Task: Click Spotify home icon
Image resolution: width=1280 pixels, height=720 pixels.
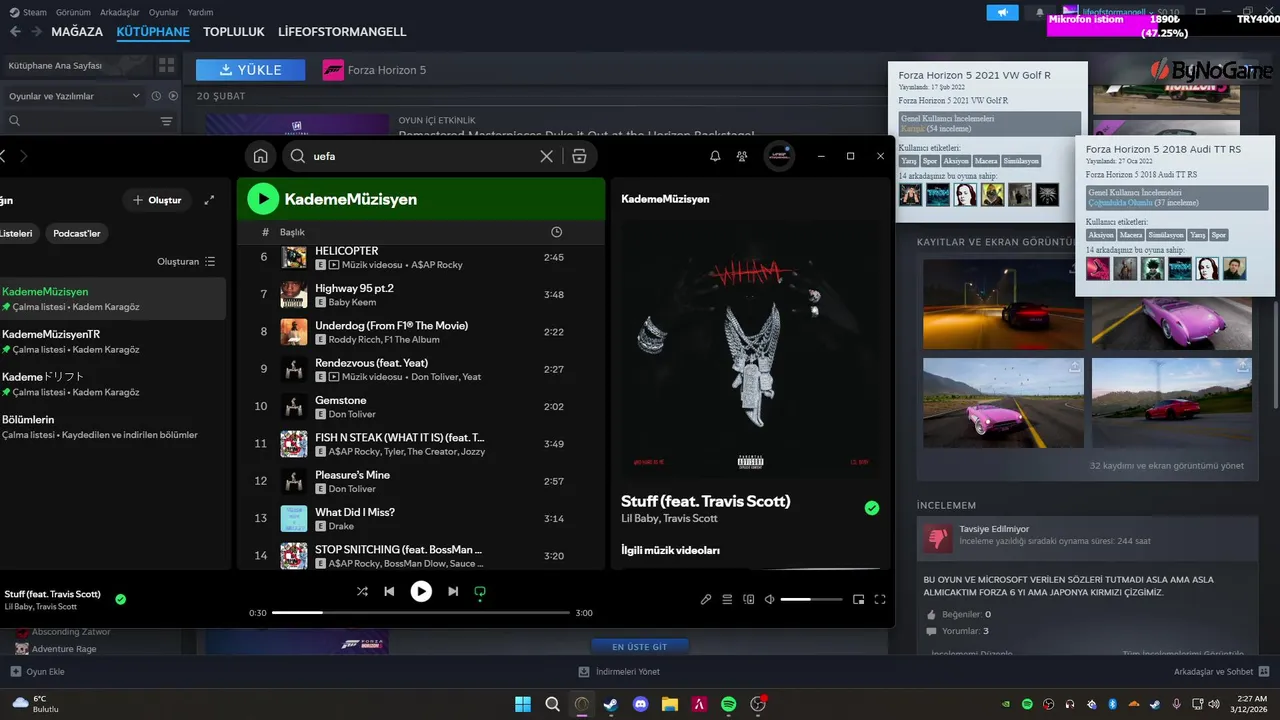Action: point(260,156)
